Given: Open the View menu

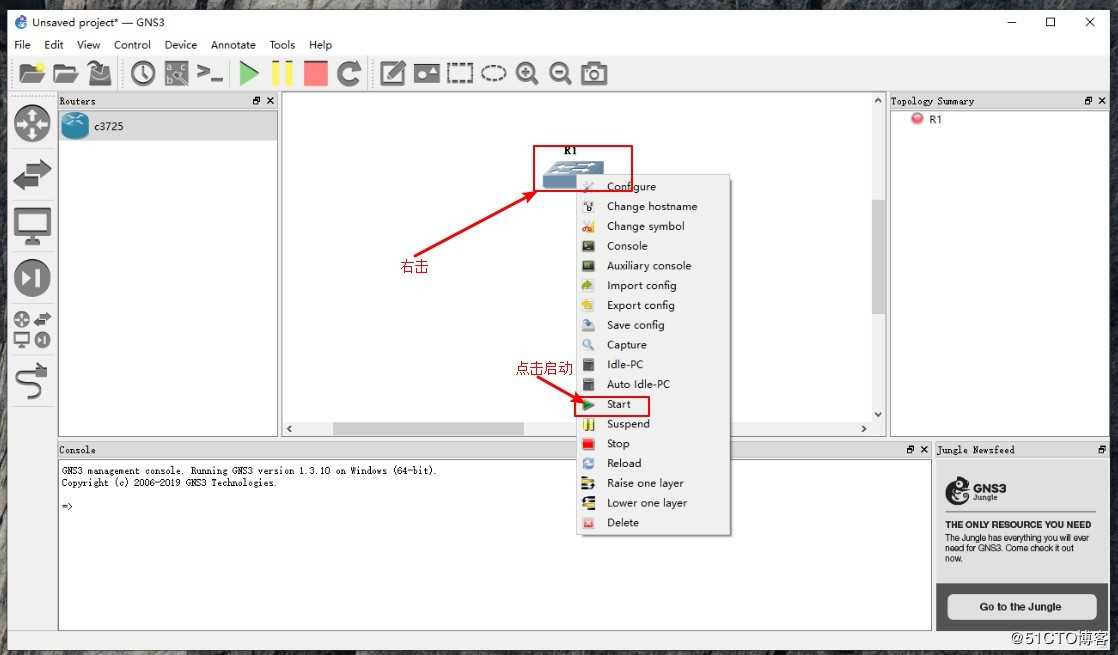Looking at the screenshot, I should tap(88, 44).
